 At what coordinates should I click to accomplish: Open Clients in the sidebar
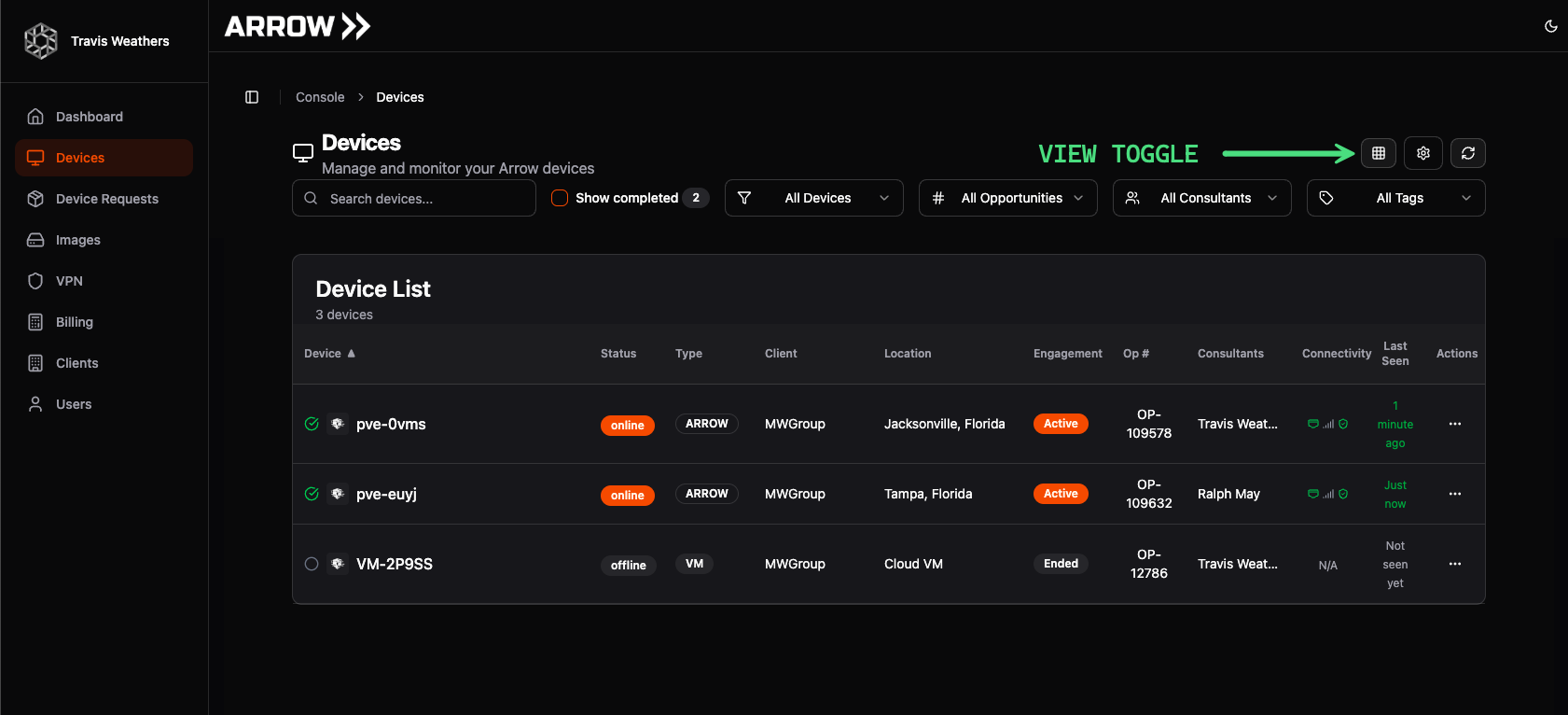104,363
